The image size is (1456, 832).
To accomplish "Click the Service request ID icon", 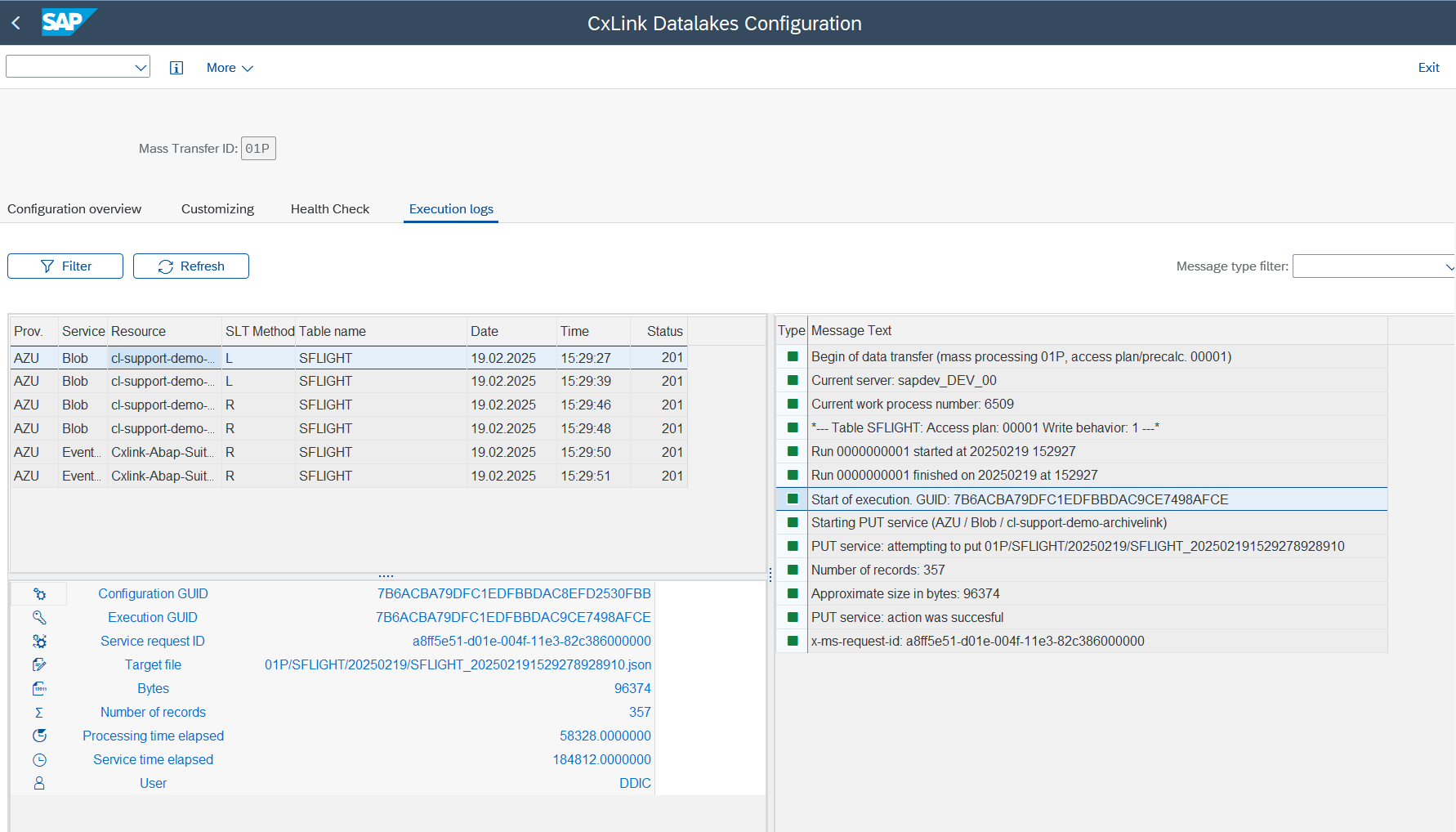I will tap(39, 642).
